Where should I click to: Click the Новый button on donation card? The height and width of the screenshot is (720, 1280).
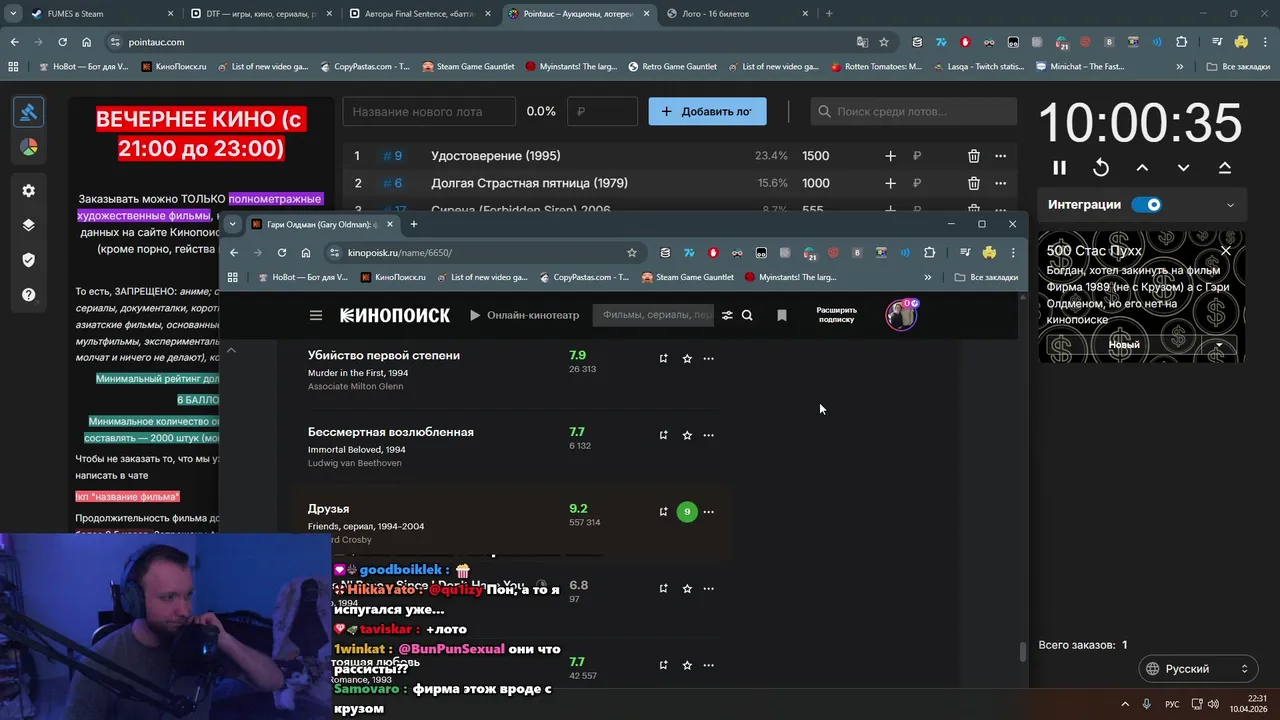point(1124,345)
